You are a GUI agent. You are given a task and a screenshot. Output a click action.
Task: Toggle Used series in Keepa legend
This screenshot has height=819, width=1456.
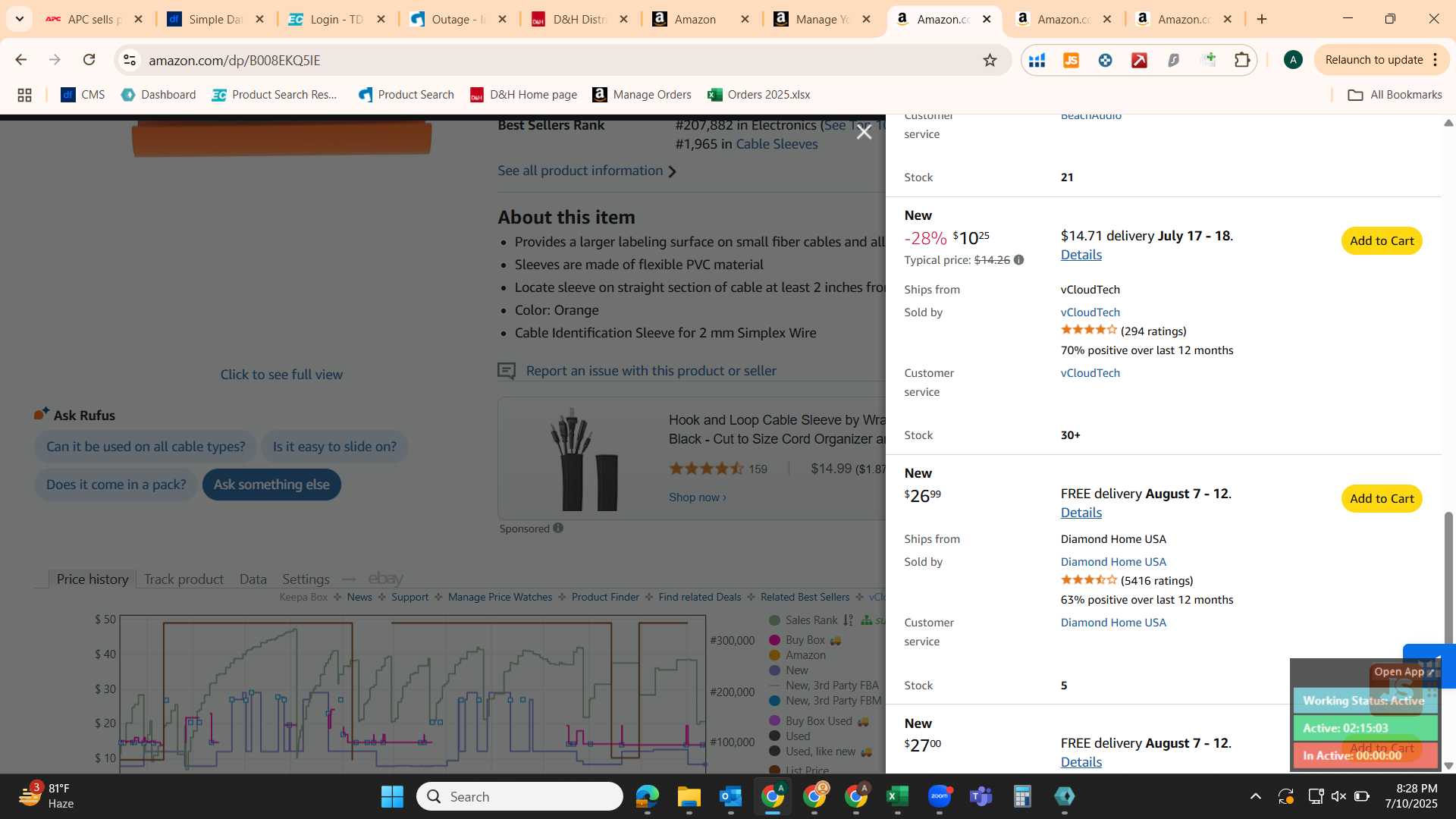pyautogui.click(x=789, y=736)
